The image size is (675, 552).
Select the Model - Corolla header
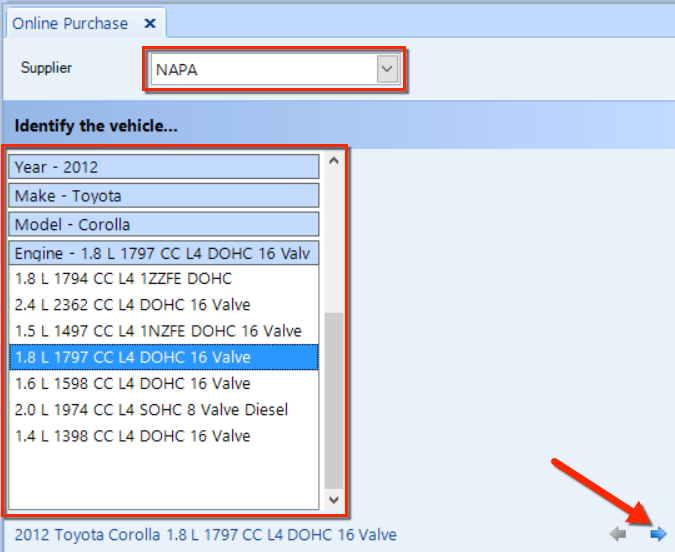pyautogui.click(x=164, y=224)
